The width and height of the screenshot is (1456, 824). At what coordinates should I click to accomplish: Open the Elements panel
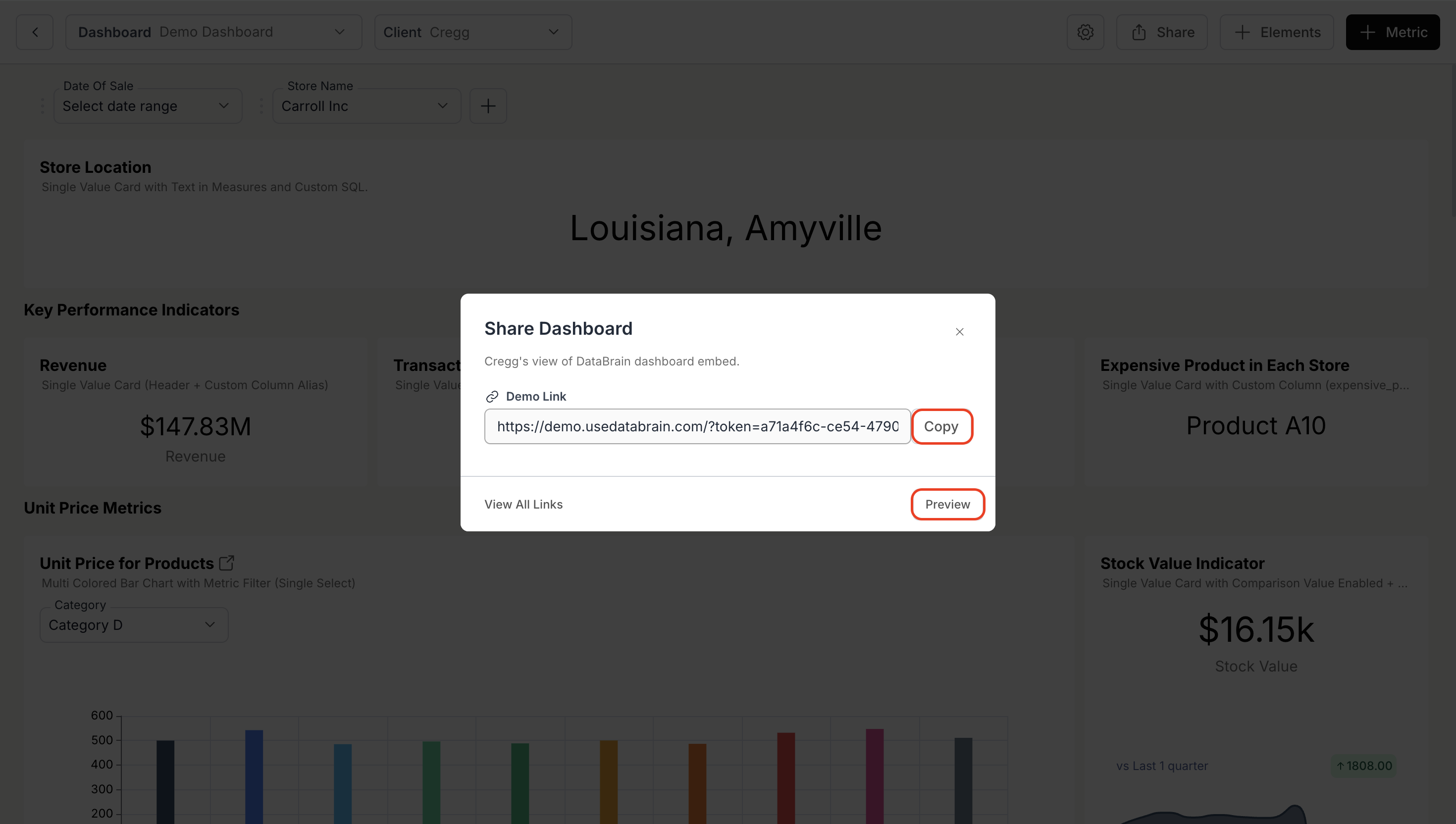1276,32
